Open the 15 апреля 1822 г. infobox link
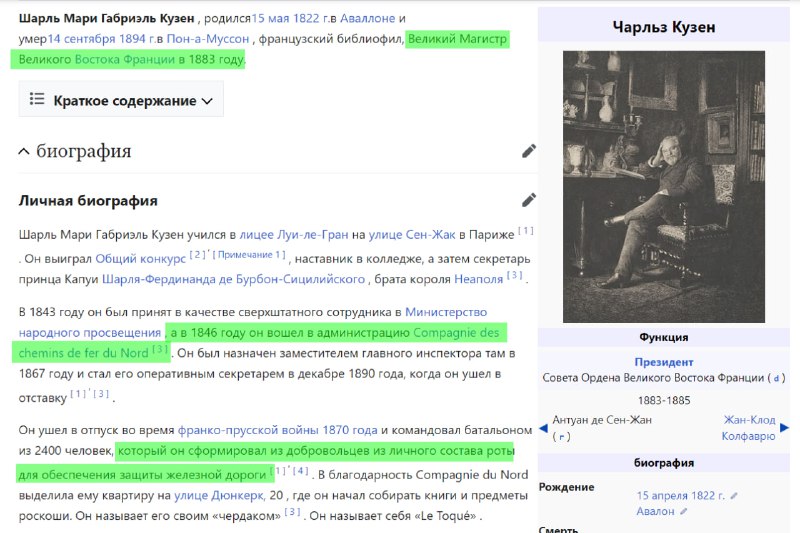Image resolution: width=800 pixels, height=533 pixels. tap(681, 496)
